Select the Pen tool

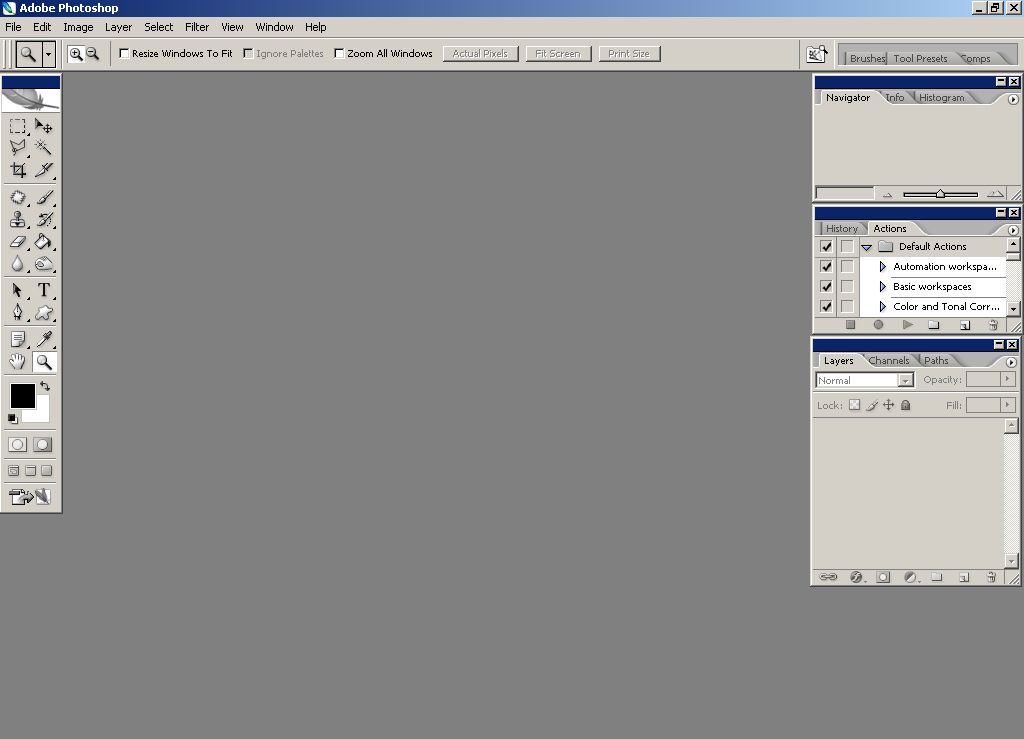(18, 312)
